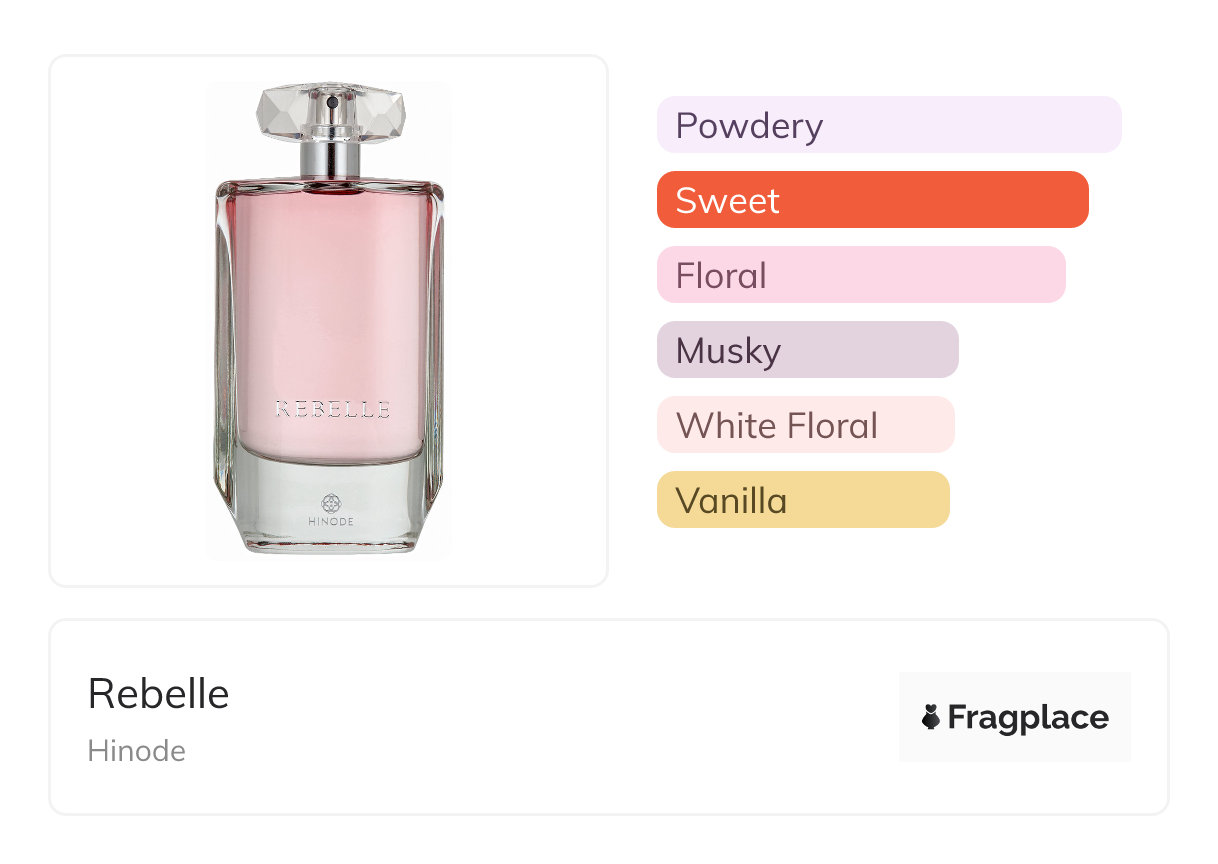Choose the Floral accord bar

point(860,275)
